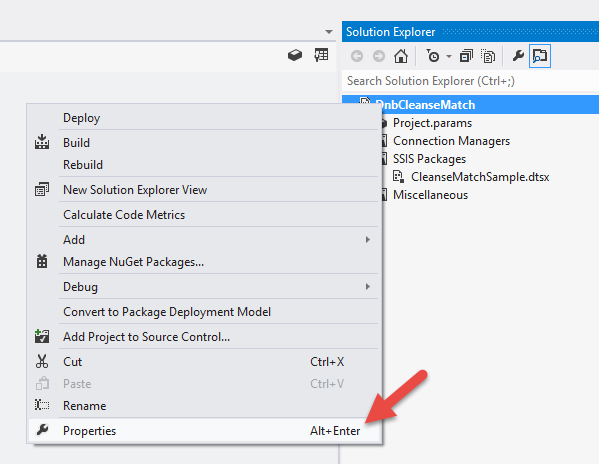Click the grid table icon above menu
This screenshot has height=464, width=599.
click(321, 55)
